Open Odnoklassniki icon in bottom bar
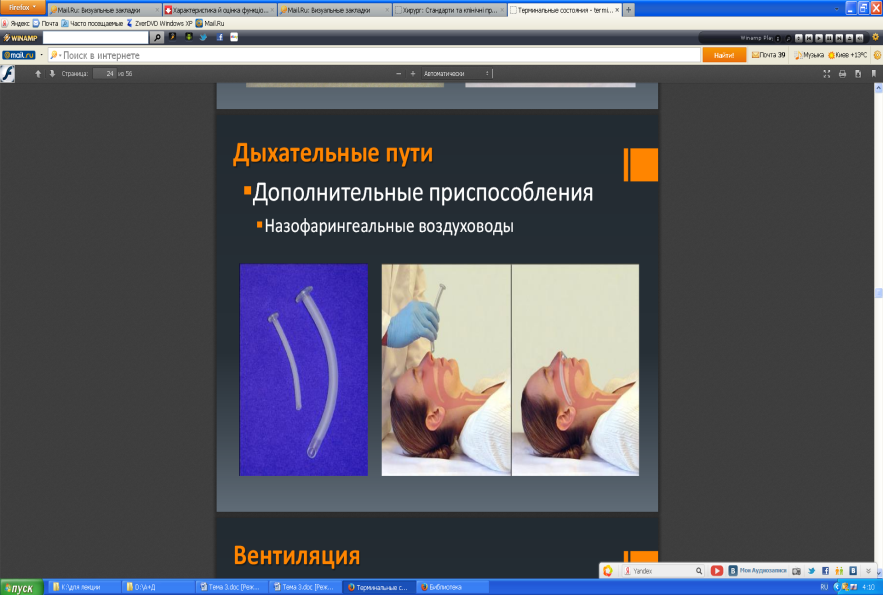This screenshot has height=595, width=883. coord(839,571)
